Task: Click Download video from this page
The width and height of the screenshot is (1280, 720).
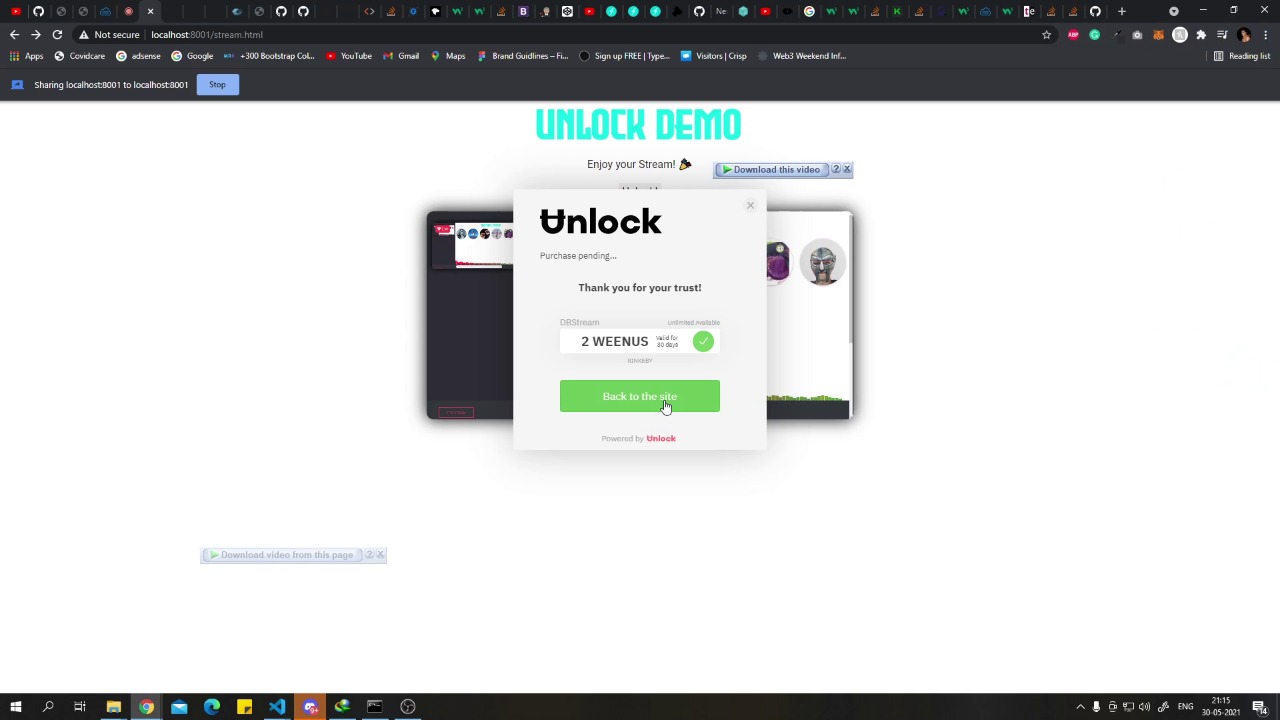Action: coord(281,555)
